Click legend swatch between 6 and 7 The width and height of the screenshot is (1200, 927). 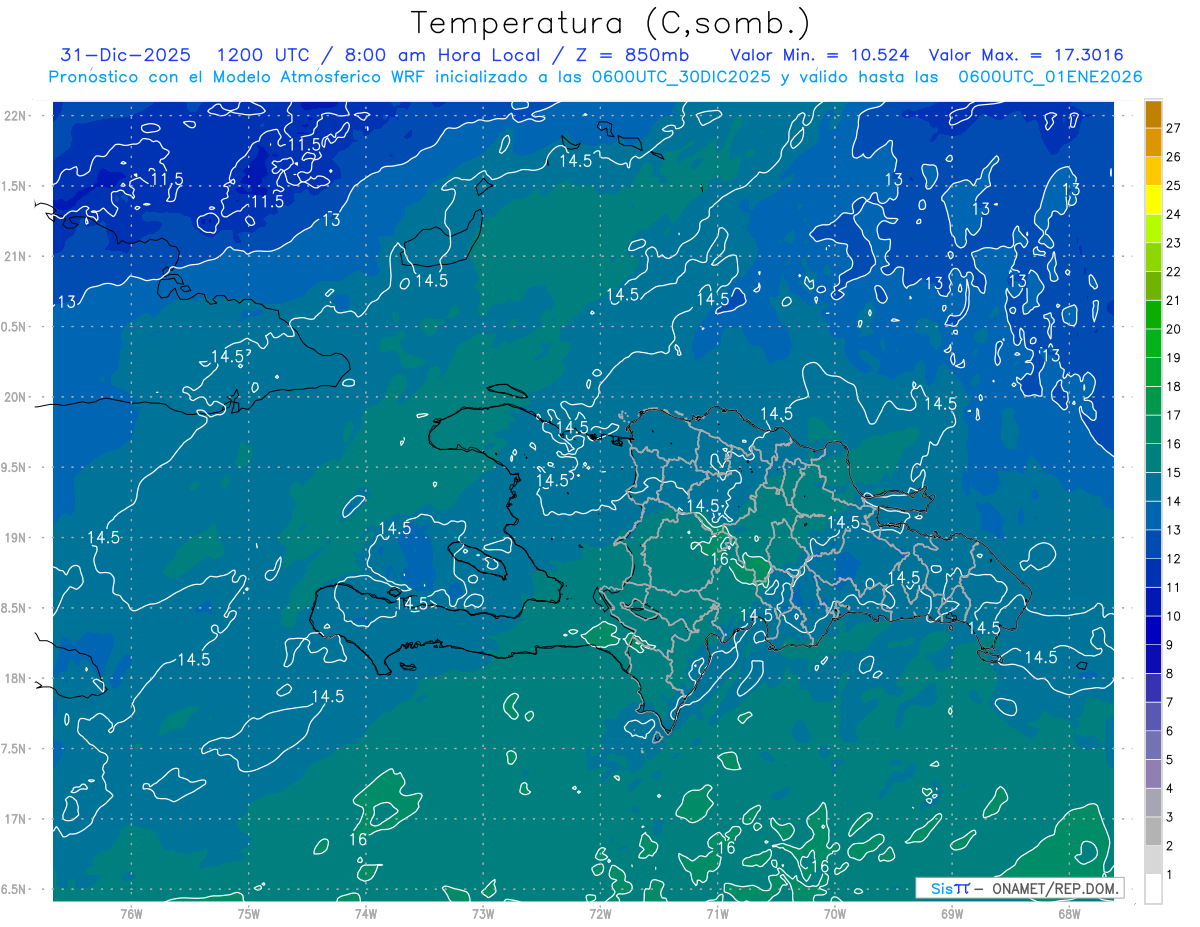coord(1153,717)
